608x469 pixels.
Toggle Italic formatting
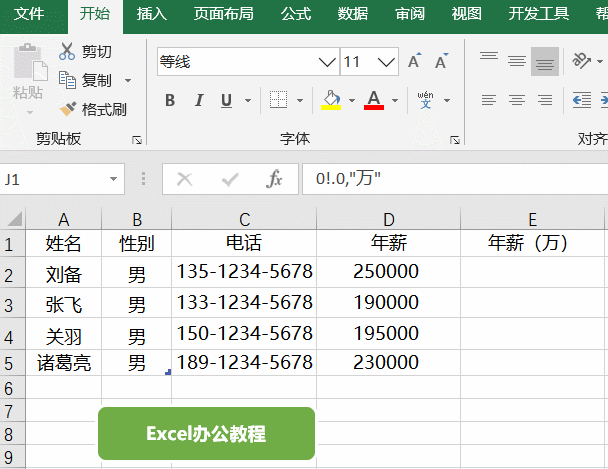(198, 100)
